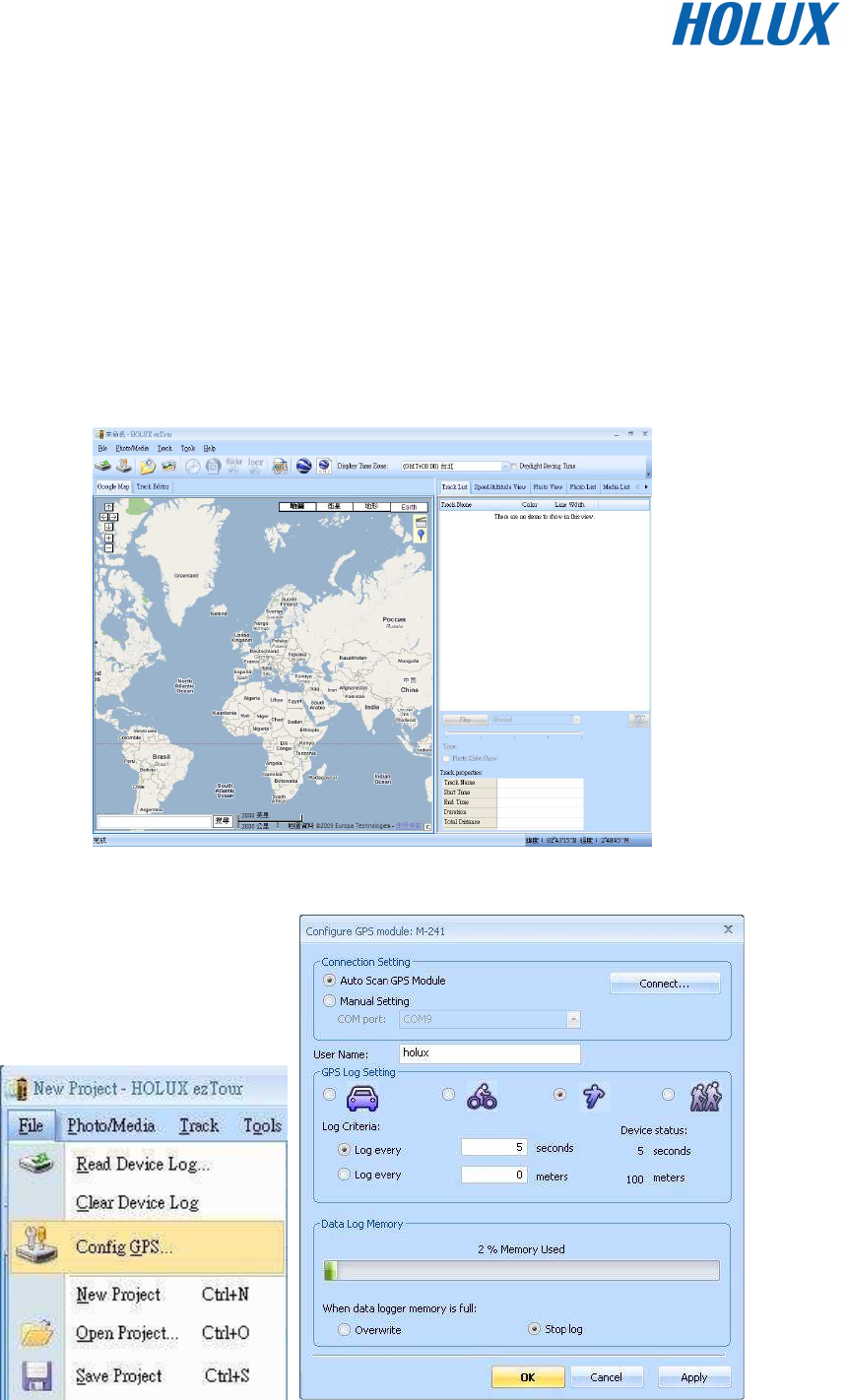
Task: Click the Media List tab
Action: (617, 486)
